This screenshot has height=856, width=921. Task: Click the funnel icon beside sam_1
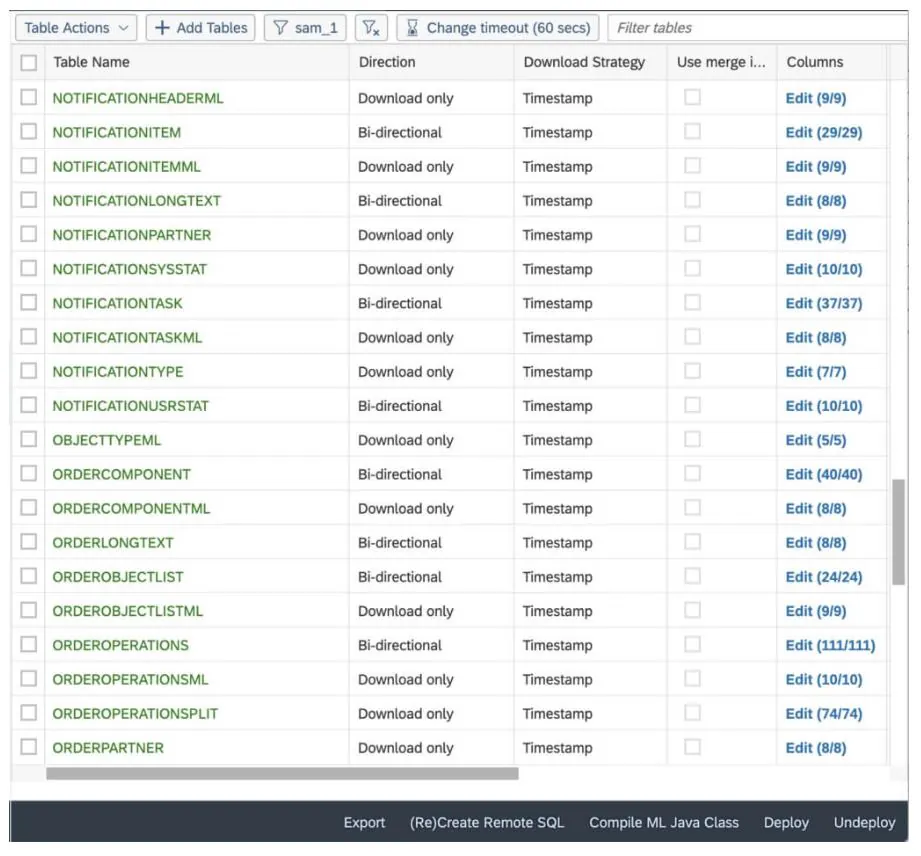[281, 28]
